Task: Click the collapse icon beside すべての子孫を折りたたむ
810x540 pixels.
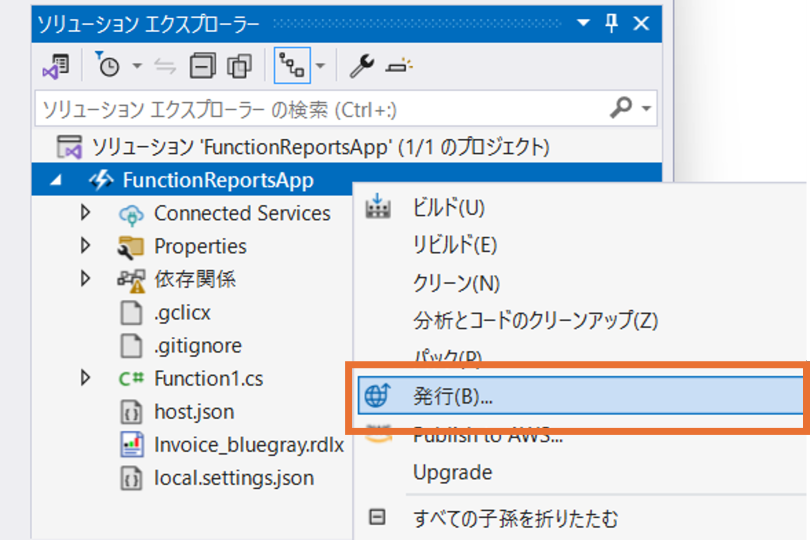Action: point(377,517)
